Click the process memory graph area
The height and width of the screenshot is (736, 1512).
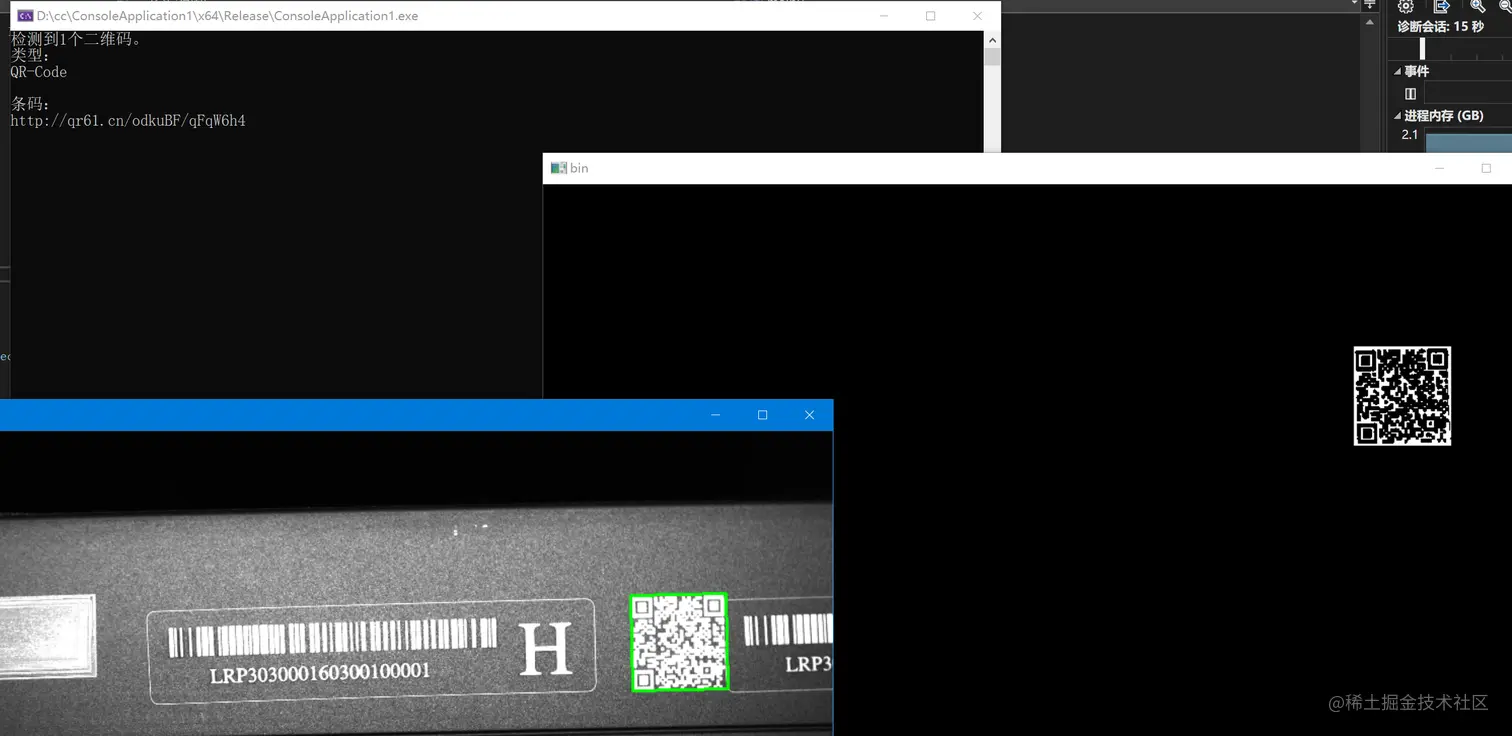click(x=1468, y=143)
